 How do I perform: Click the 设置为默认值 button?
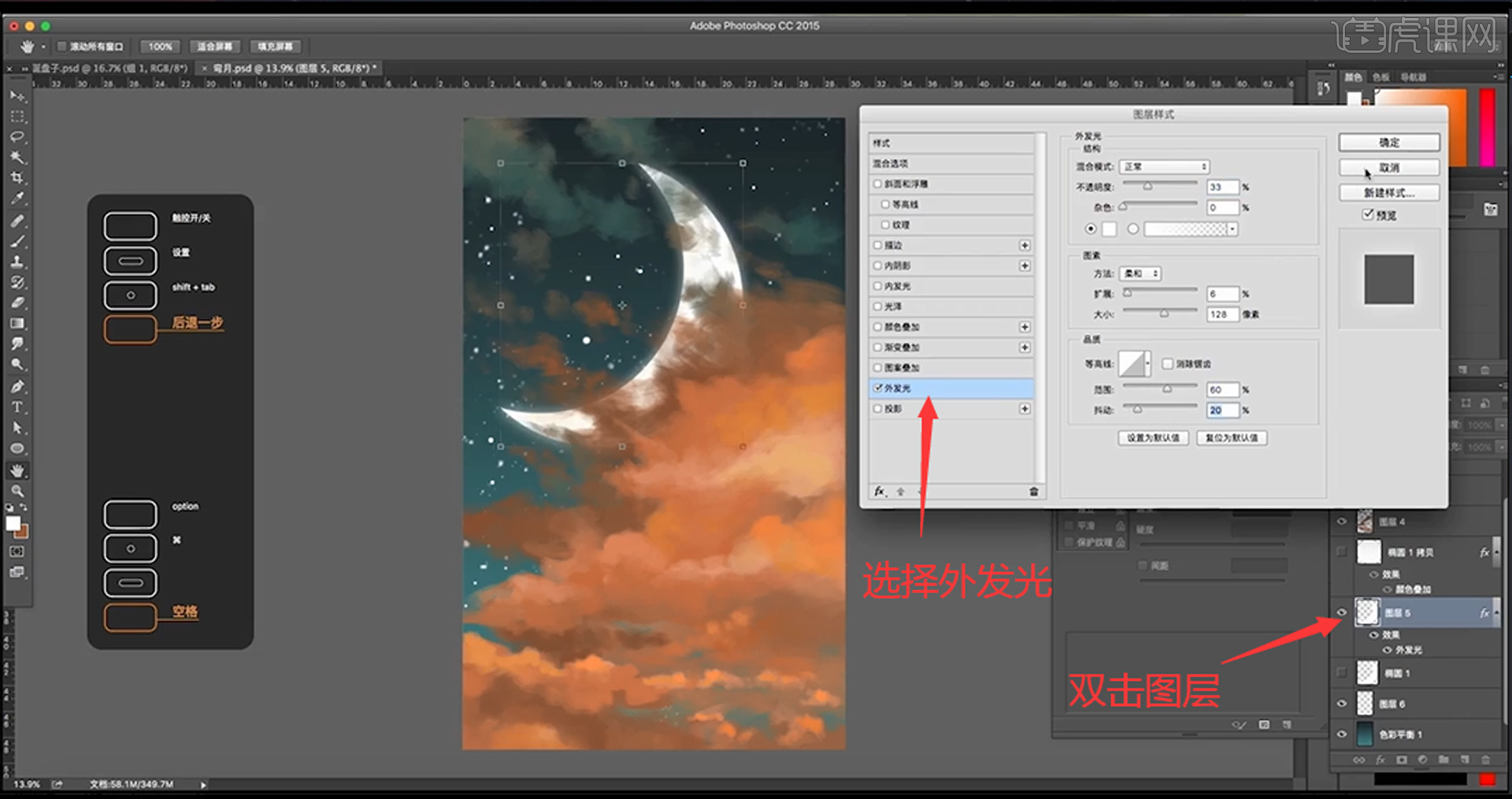point(1153,437)
